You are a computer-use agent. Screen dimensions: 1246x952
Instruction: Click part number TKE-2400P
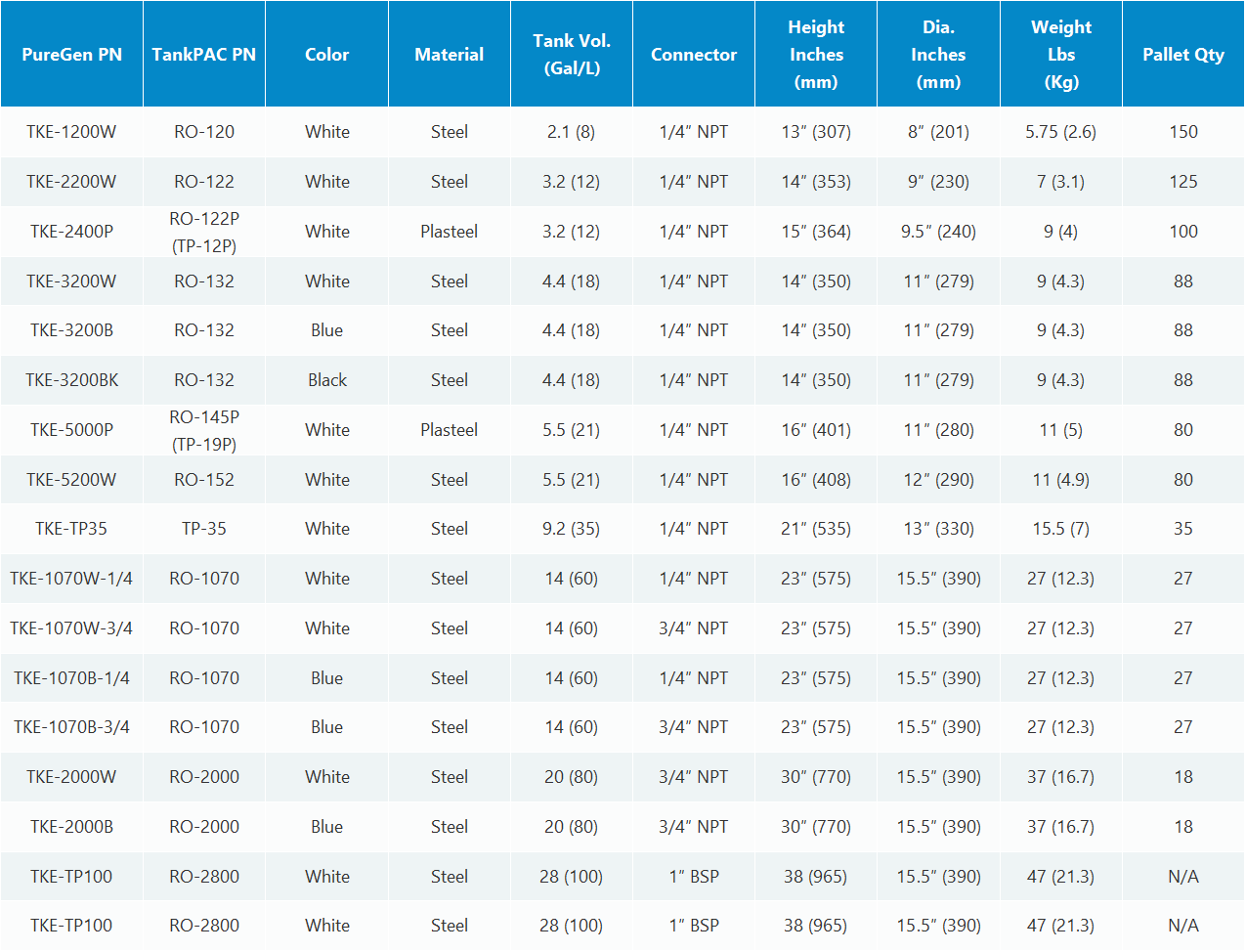tap(71, 232)
